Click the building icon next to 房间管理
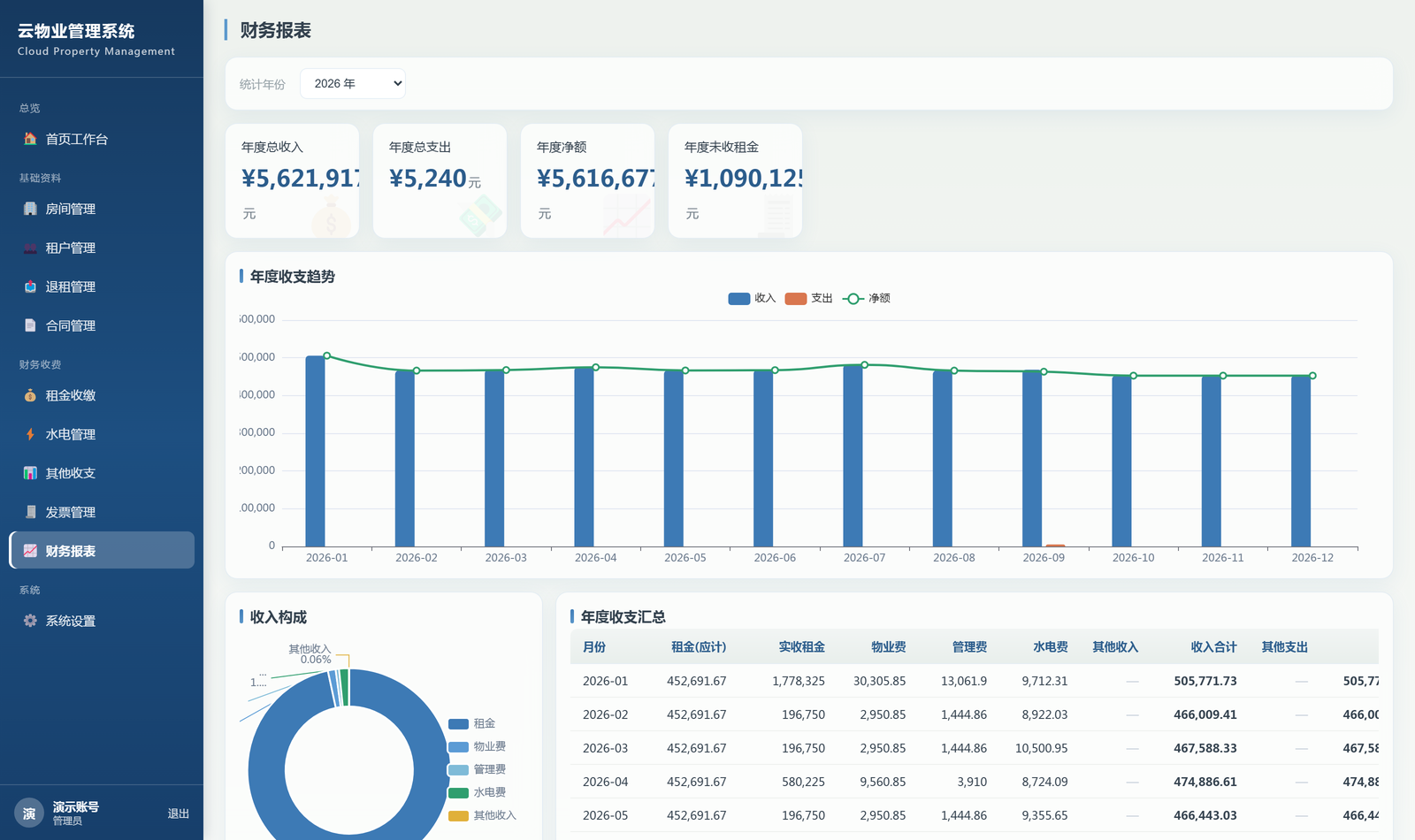1415x840 pixels. (x=30, y=209)
